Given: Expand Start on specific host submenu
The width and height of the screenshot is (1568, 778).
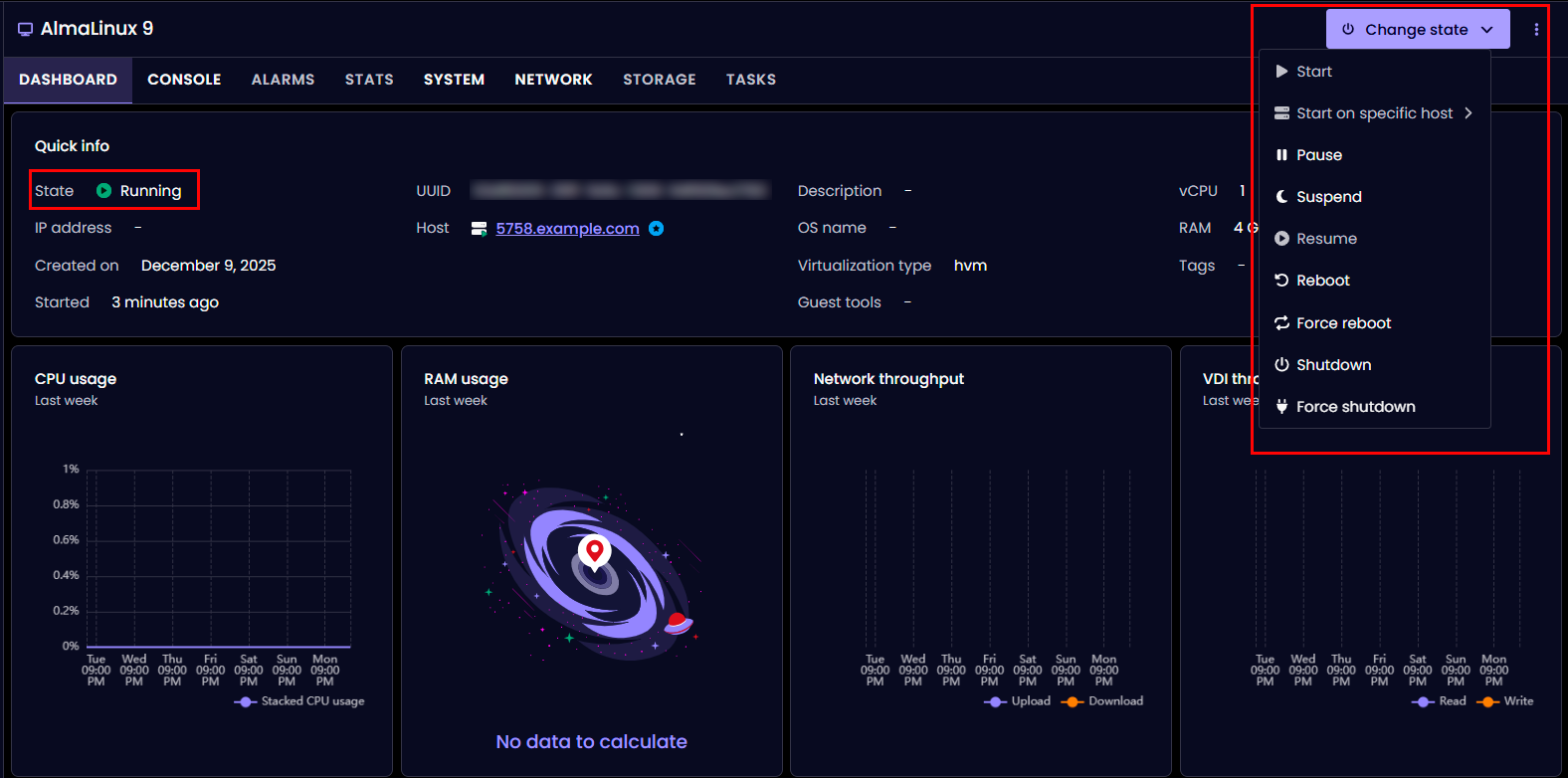Looking at the screenshot, I should pos(1374,113).
